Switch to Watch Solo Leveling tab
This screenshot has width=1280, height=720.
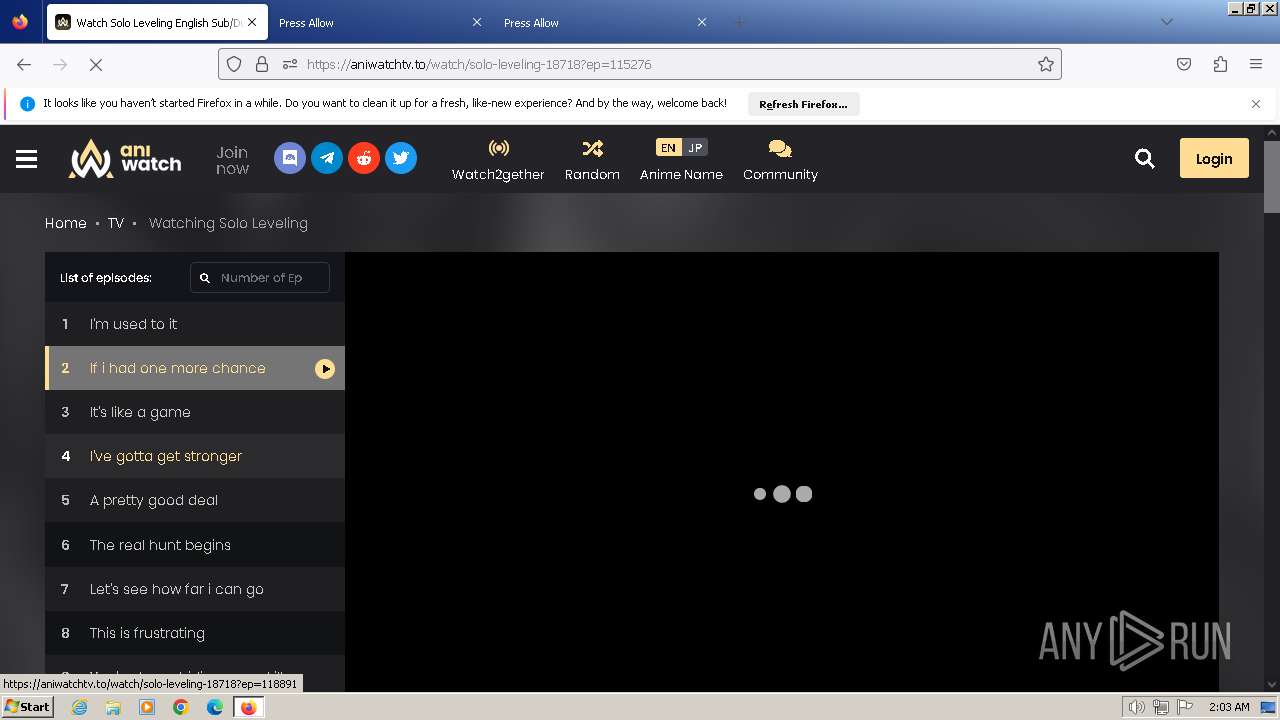157,22
